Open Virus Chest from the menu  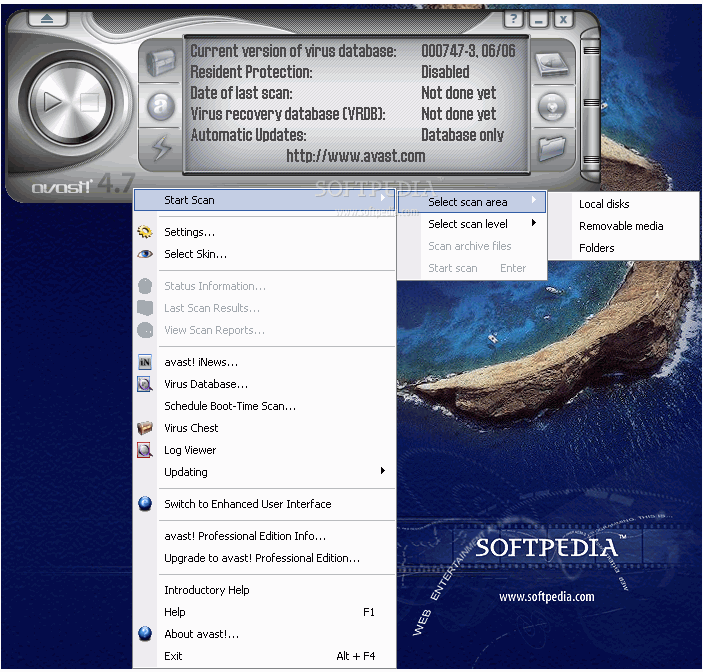point(264,428)
